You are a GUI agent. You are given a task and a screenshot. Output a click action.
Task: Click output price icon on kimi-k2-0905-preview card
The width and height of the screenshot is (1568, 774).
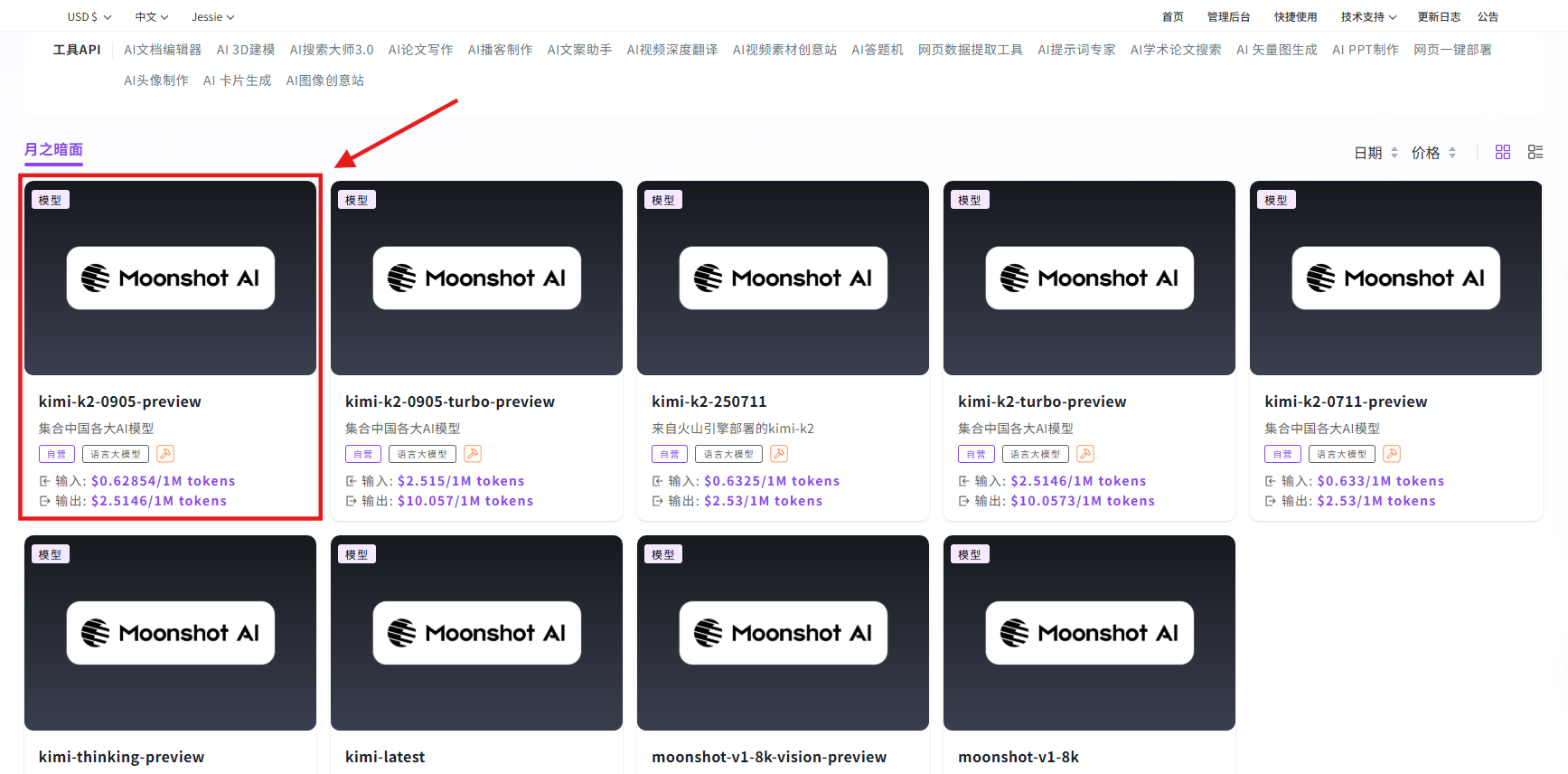tap(44, 501)
